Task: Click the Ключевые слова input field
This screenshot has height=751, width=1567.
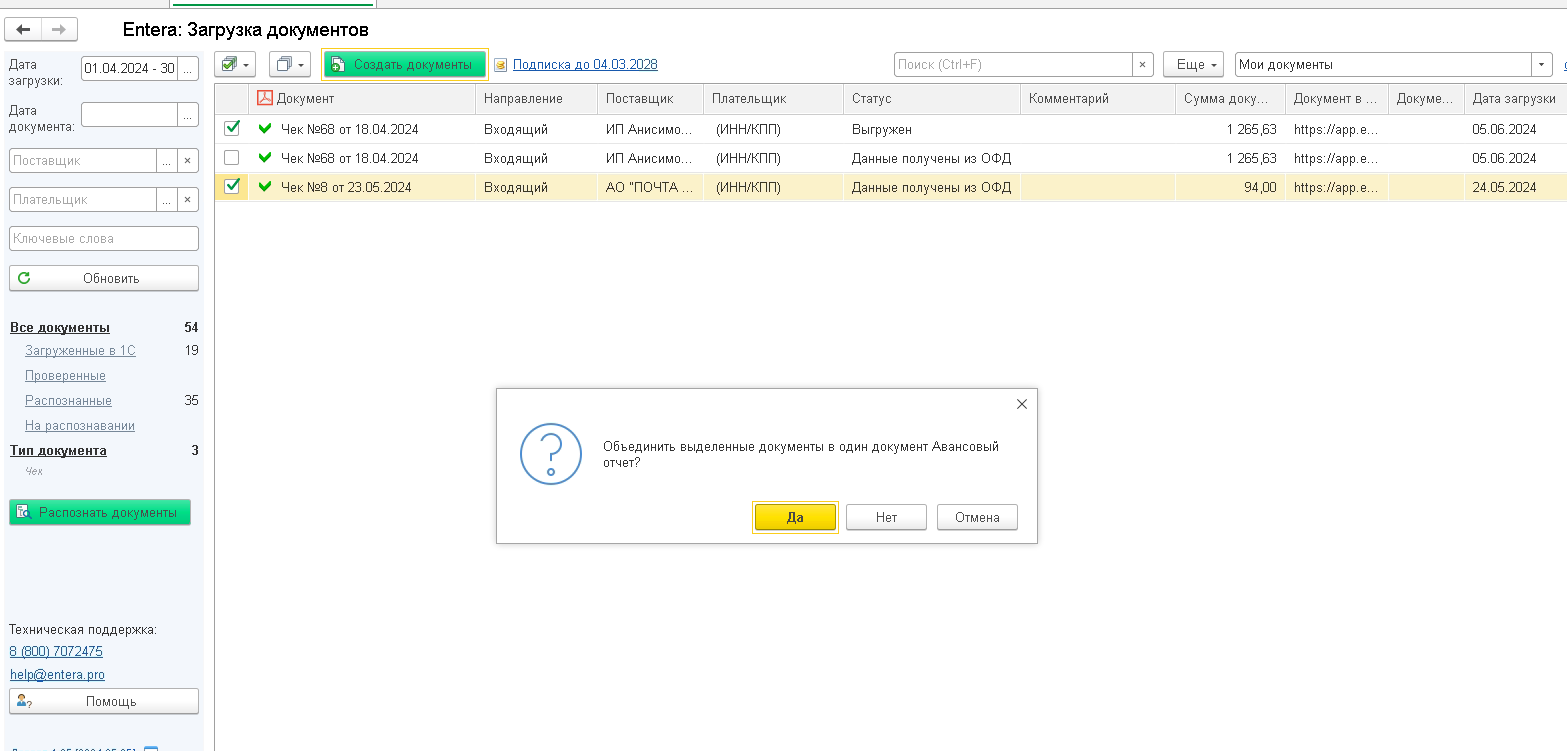Action: pyautogui.click(x=104, y=238)
